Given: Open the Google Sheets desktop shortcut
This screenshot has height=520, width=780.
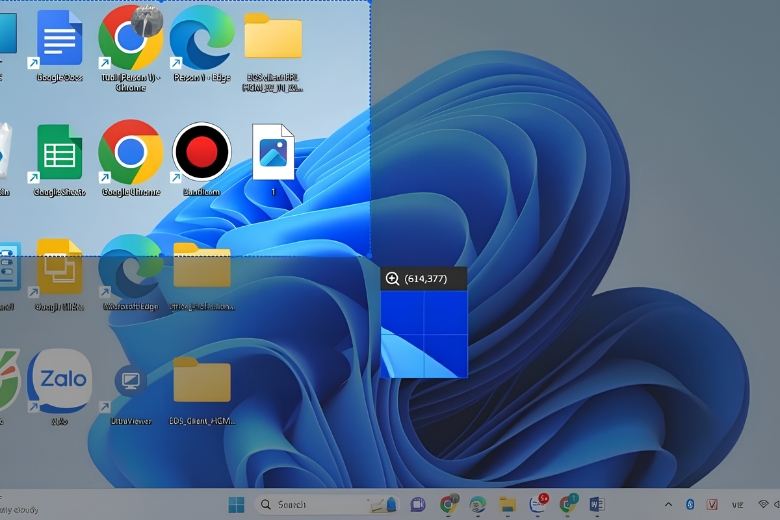Looking at the screenshot, I should pyautogui.click(x=59, y=159).
